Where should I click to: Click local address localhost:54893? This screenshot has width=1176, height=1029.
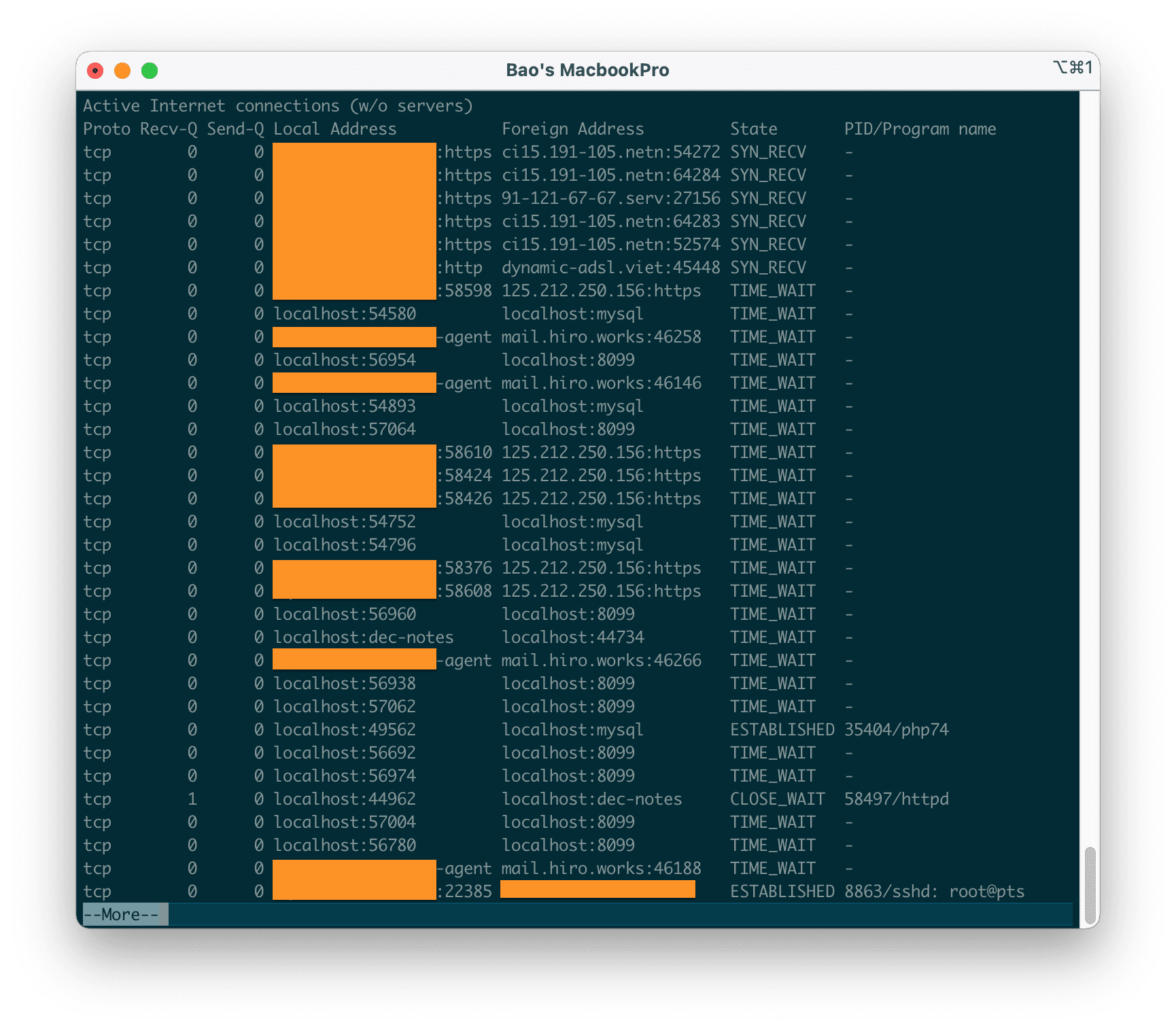coord(345,406)
